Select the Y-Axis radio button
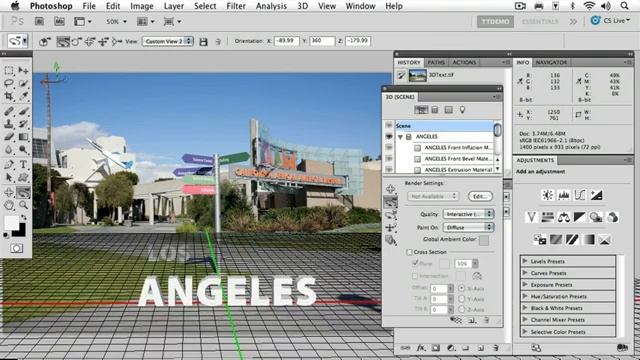 pos(462,299)
